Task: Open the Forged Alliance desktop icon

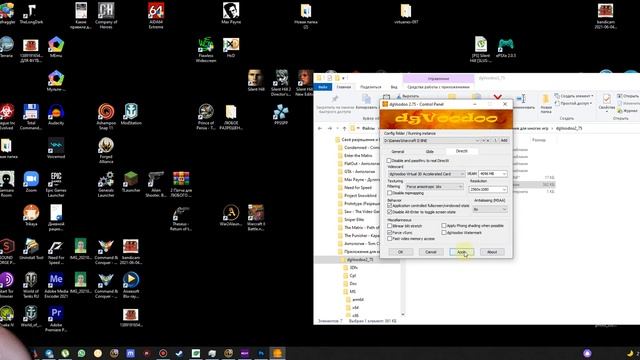Action: 106,150
